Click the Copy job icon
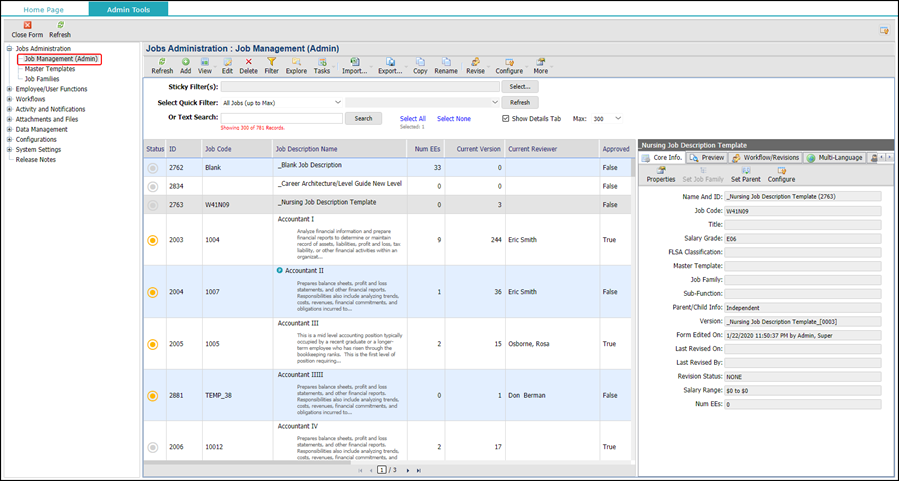Screen dimensions: 899x481 [420, 62]
